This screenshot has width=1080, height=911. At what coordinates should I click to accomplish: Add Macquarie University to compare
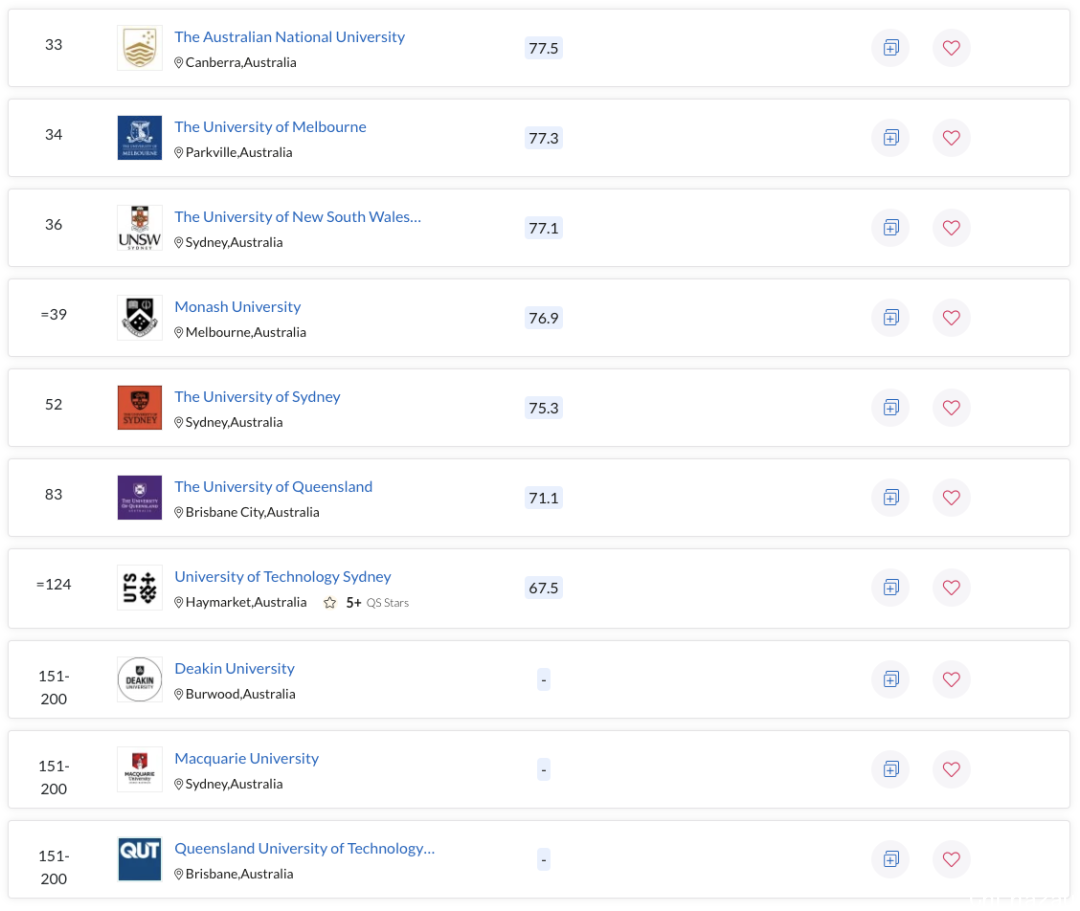891,769
